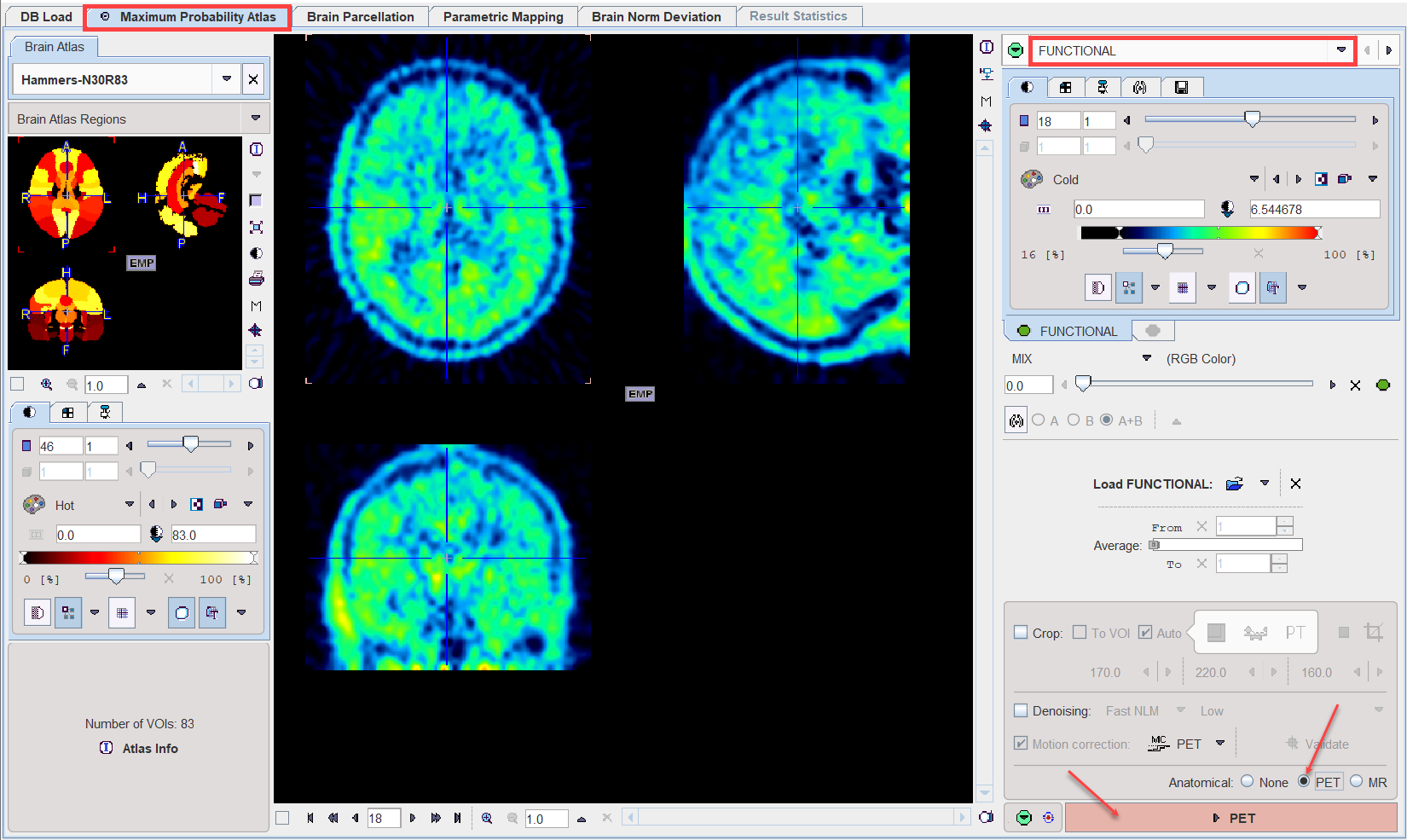Click the Cold color palette icon
1407x840 pixels.
coord(1032,179)
